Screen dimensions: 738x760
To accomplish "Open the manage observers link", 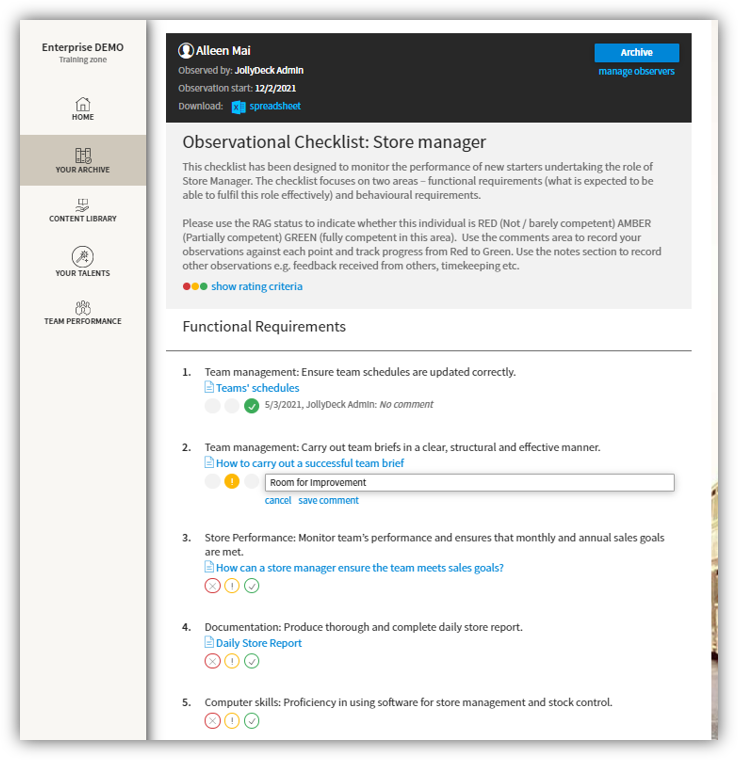I will click(636, 71).
